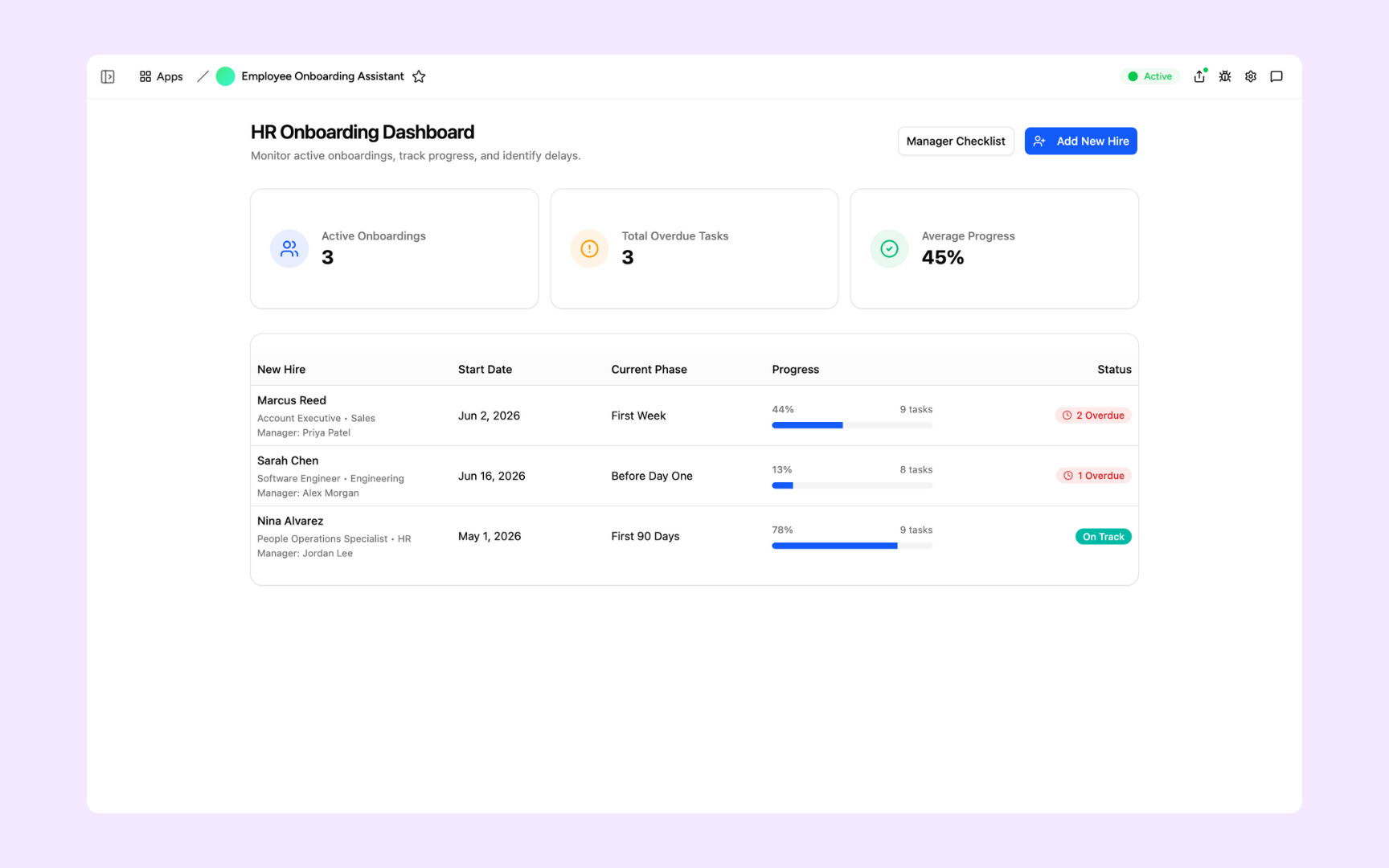The image size is (1389, 868).
Task: Open settings gear icon
Action: 1251,76
